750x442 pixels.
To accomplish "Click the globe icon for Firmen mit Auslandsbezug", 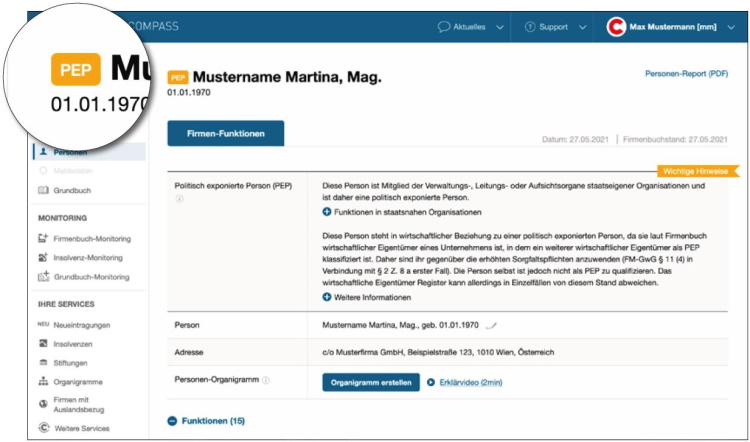I will click(x=43, y=404).
